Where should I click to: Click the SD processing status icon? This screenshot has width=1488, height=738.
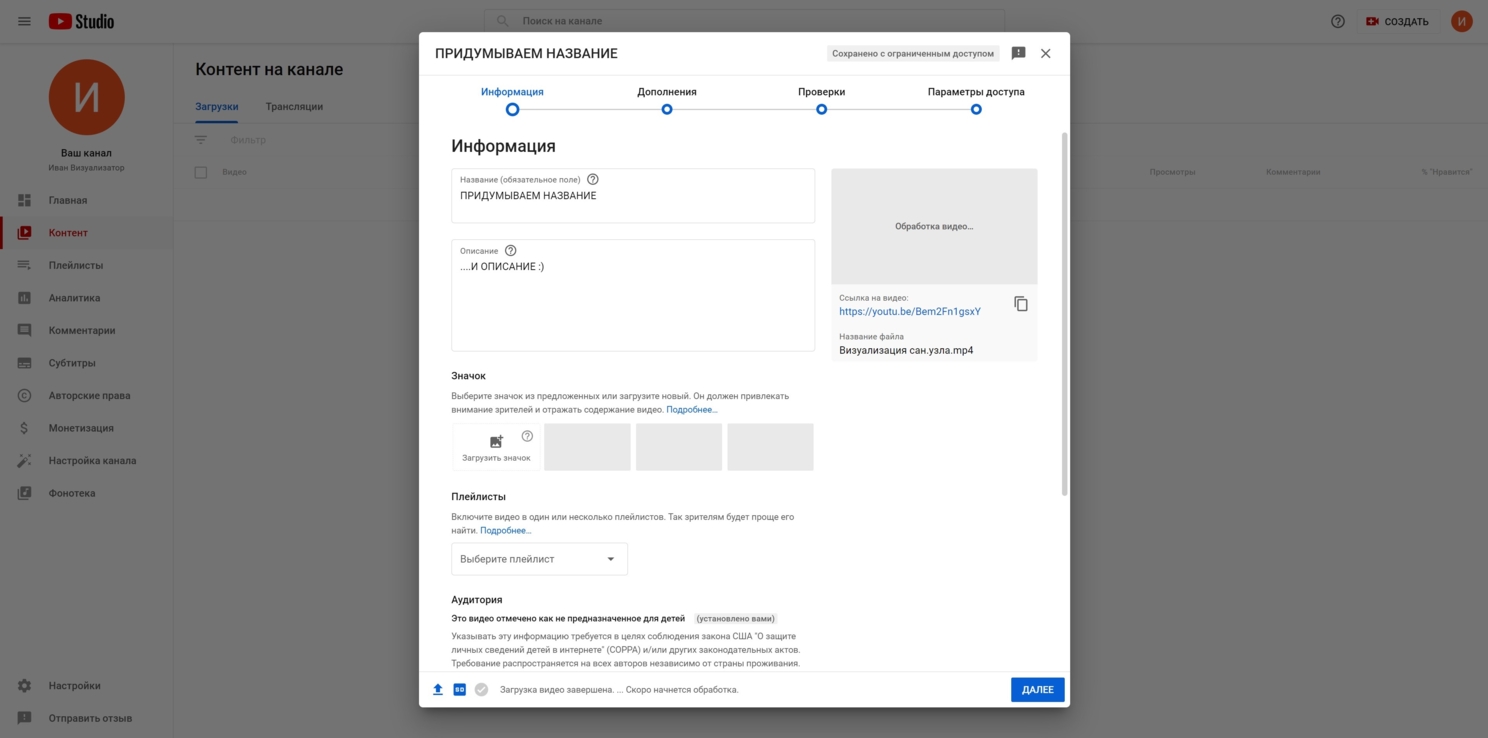[x=460, y=689]
